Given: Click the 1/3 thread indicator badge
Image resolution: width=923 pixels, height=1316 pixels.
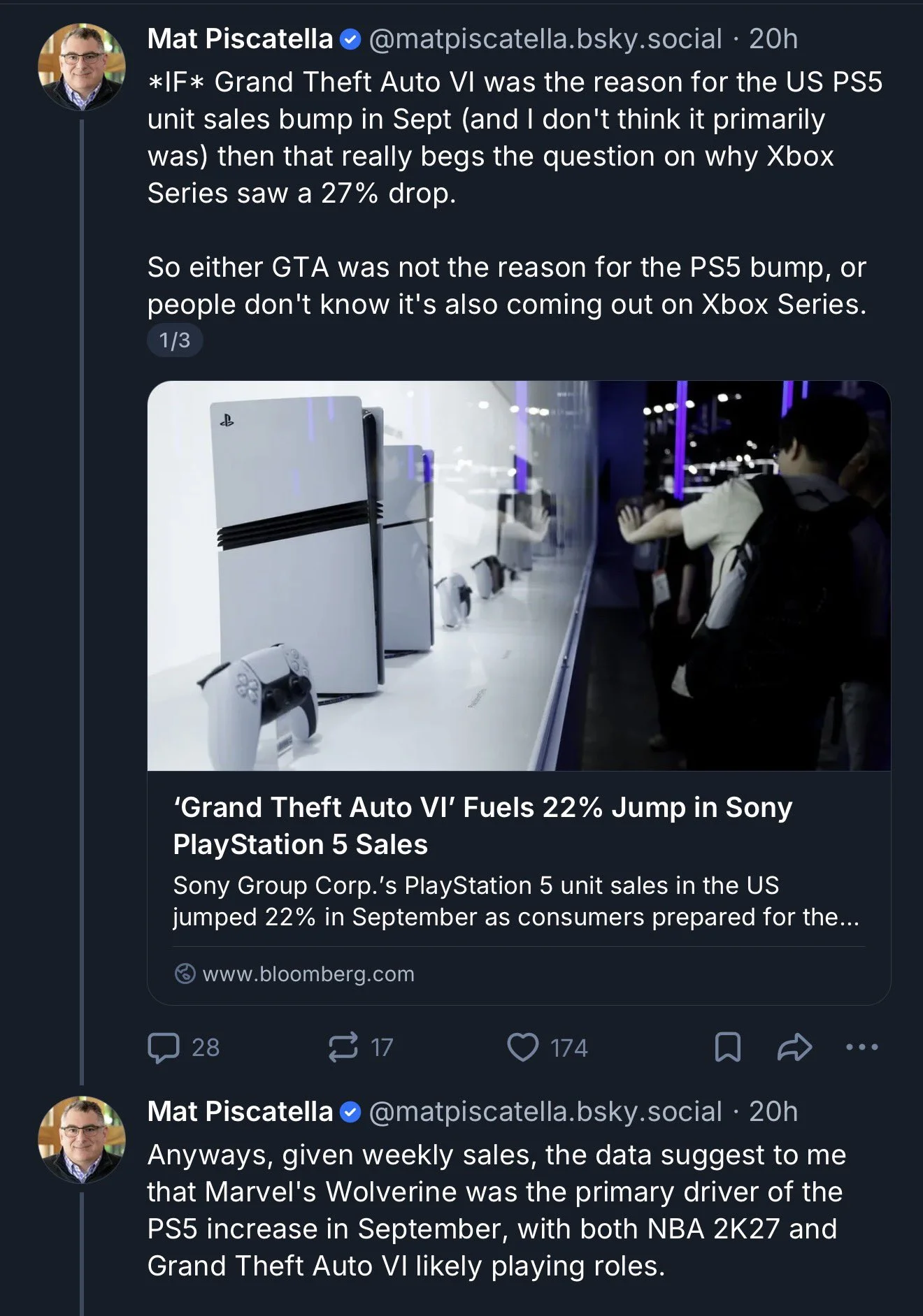Looking at the screenshot, I should tap(175, 340).
